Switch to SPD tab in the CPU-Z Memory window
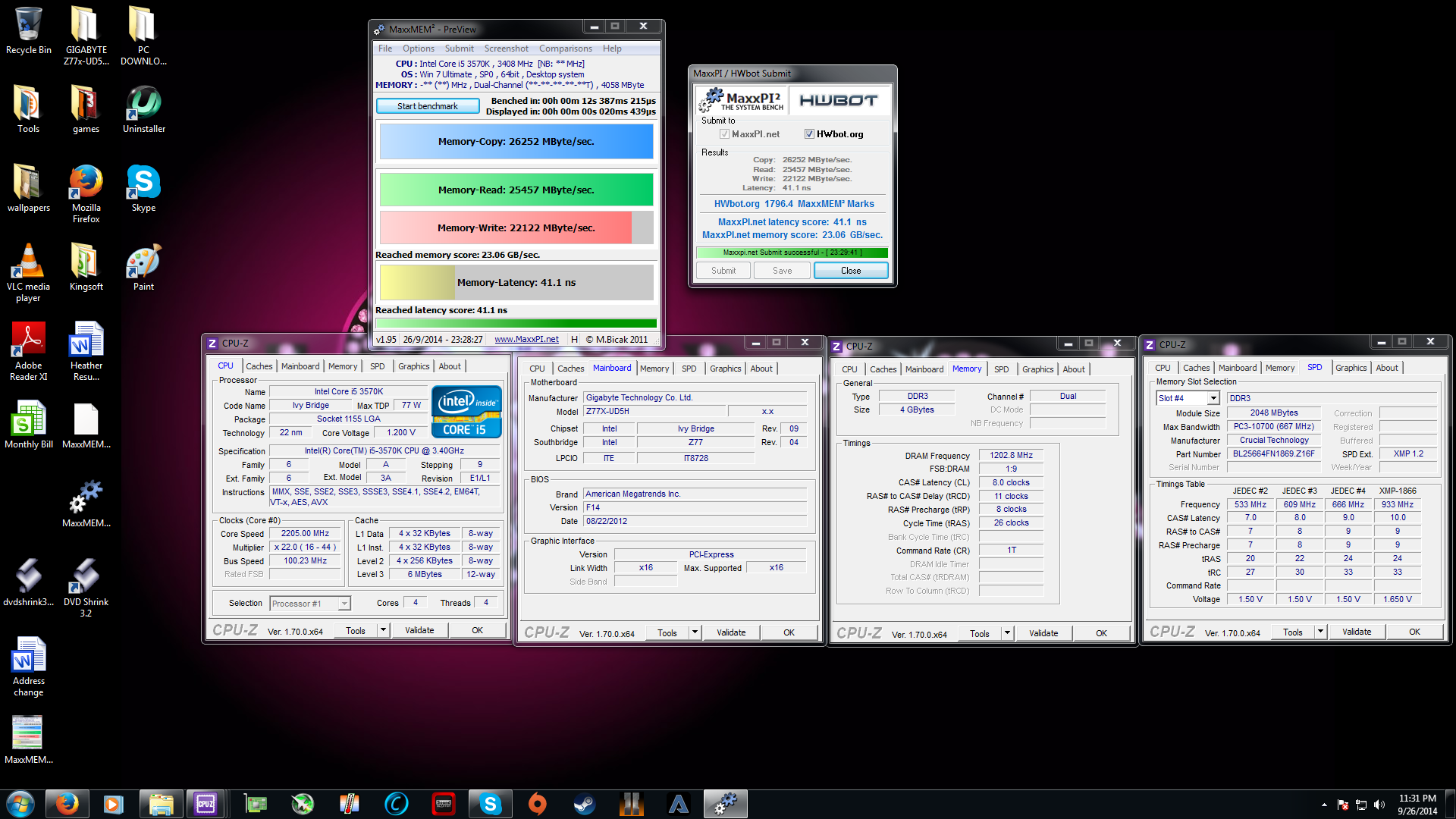The height and width of the screenshot is (819, 1456). [x=1001, y=369]
